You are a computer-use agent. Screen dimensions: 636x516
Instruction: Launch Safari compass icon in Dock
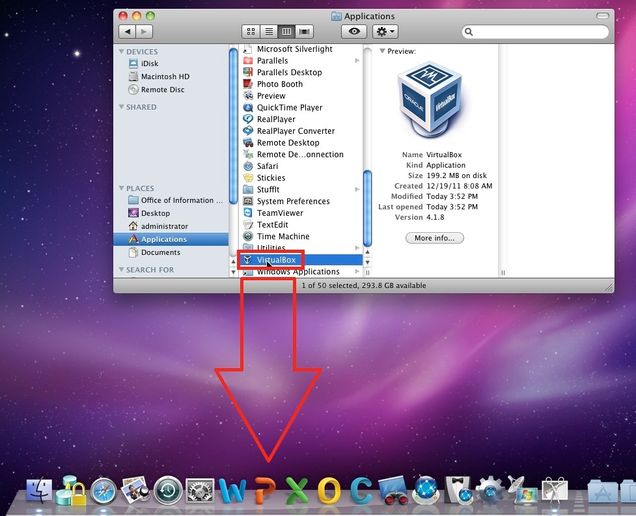tap(103, 491)
